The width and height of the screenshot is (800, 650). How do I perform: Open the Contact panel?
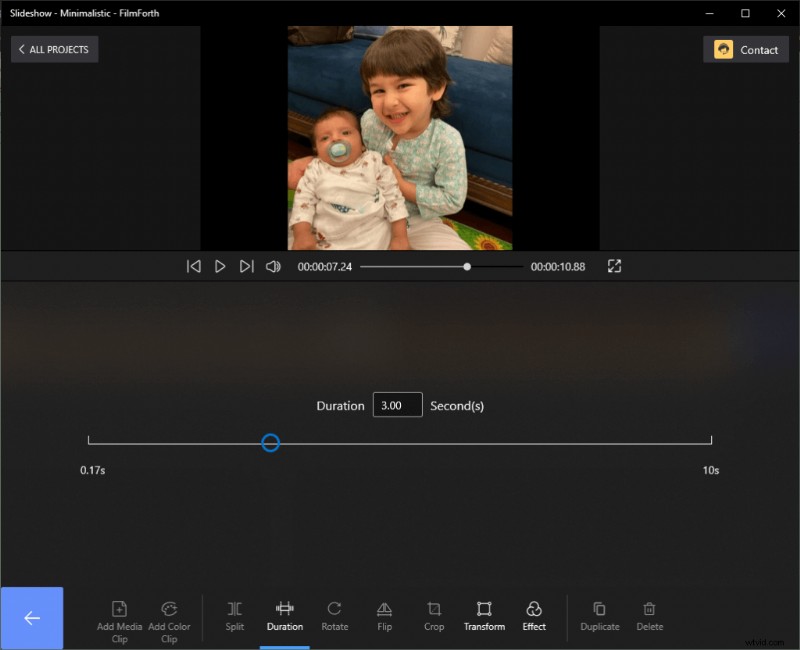pyautogui.click(x=745, y=49)
